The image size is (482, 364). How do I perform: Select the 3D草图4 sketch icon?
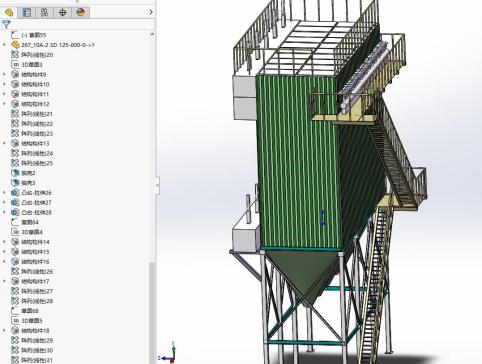pos(15,232)
